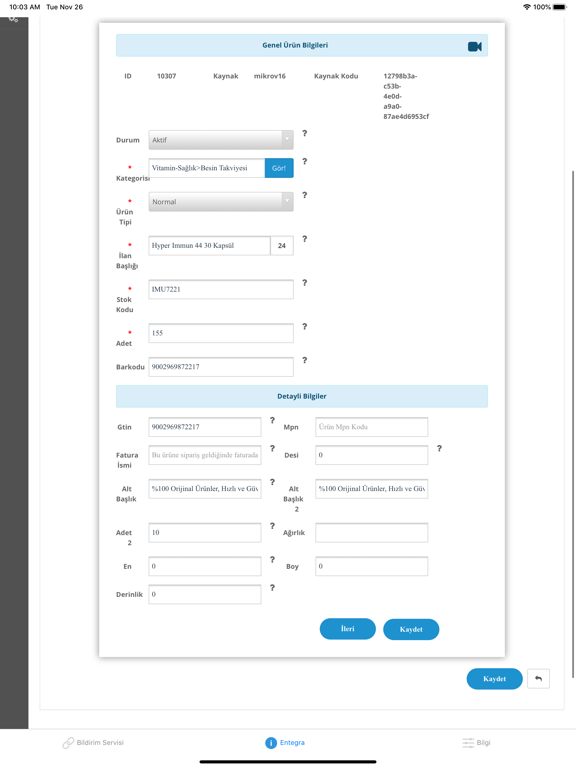The image size is (576, 768).
Task: Click the Kategorisi field Vitamin-Sağlık>Besin Takviyesi
Action: 207,168
